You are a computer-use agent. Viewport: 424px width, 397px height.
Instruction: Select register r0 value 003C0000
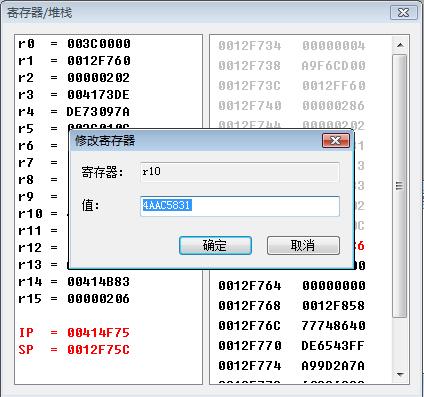coord(99,44)
